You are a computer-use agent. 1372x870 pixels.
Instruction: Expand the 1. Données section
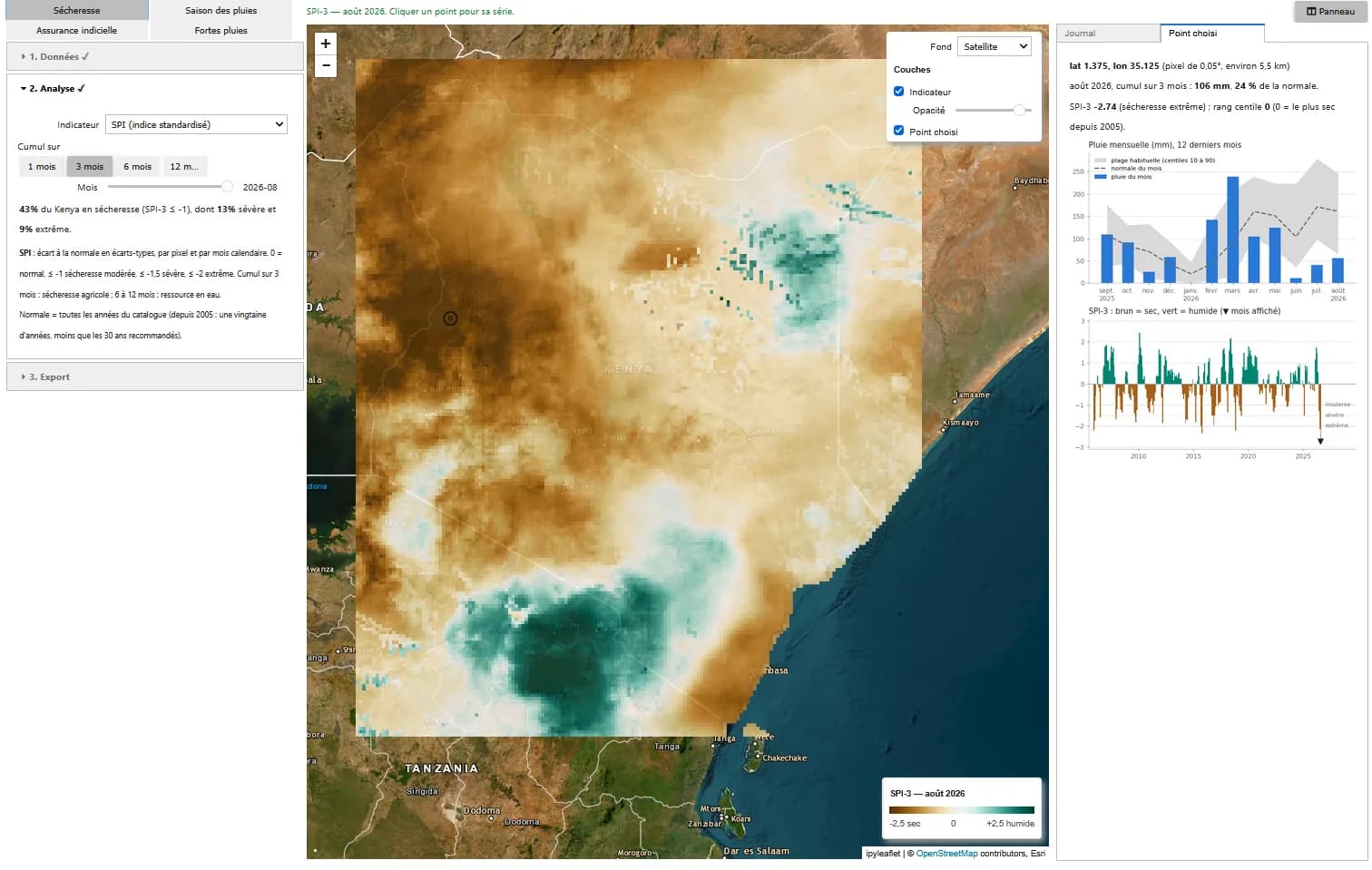coord(155,56)
